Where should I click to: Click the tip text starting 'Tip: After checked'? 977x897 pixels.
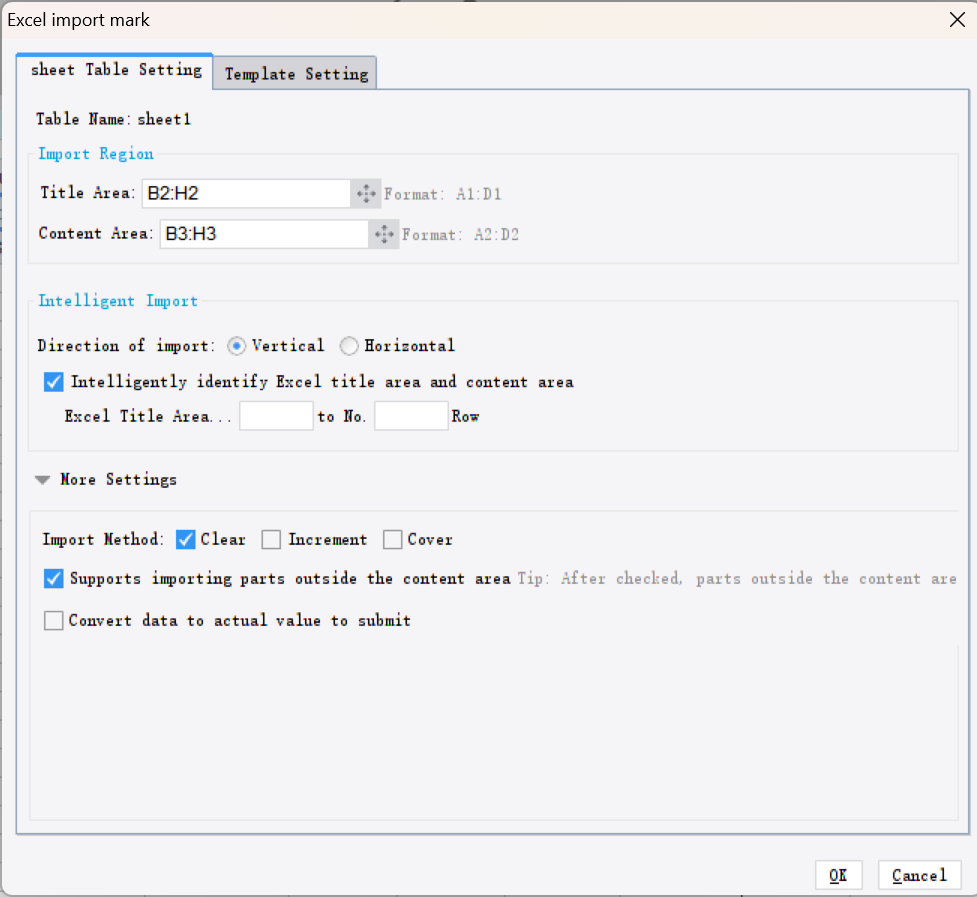[x=737, y=579]
